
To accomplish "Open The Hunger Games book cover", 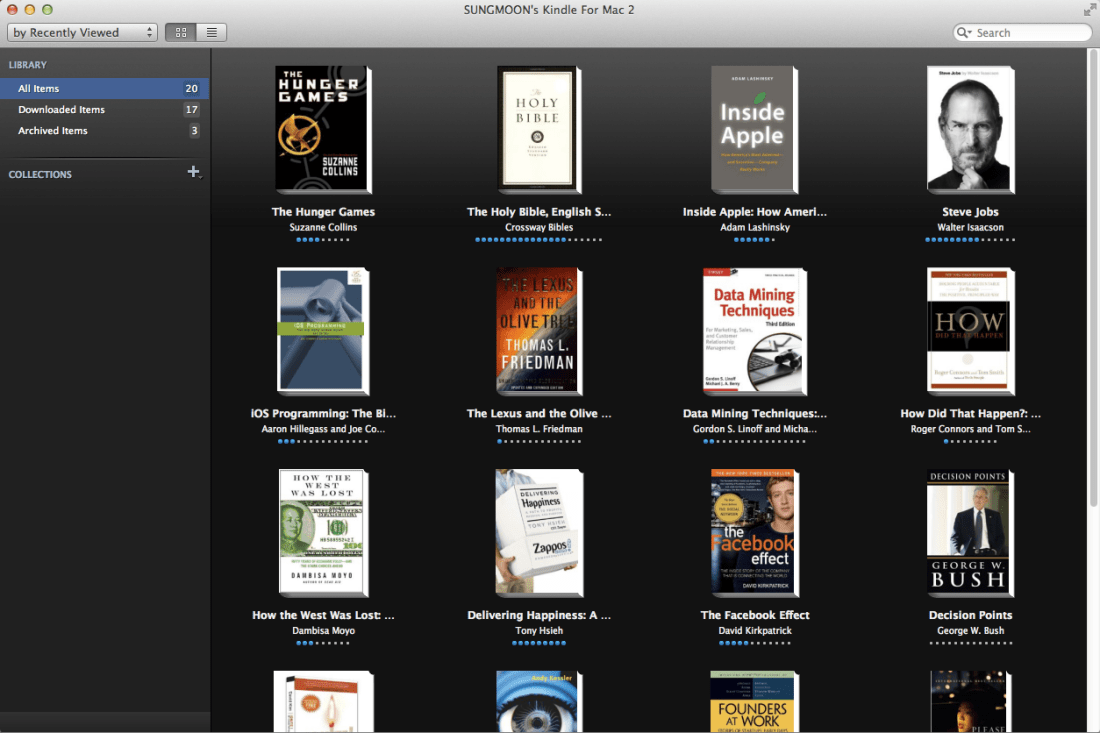I will [x=322, y=130].
